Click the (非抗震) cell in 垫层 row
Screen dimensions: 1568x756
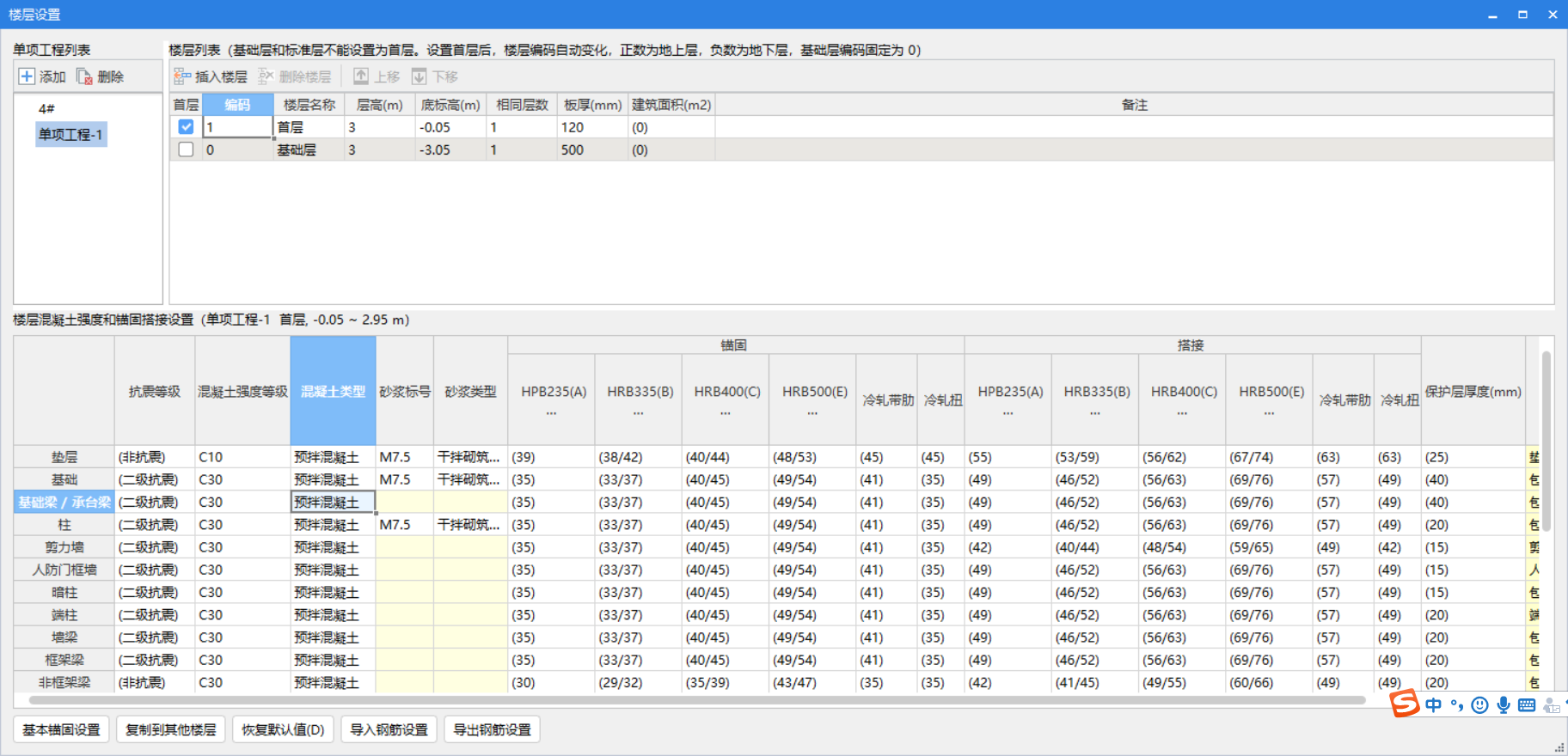[x=155, y=457]
